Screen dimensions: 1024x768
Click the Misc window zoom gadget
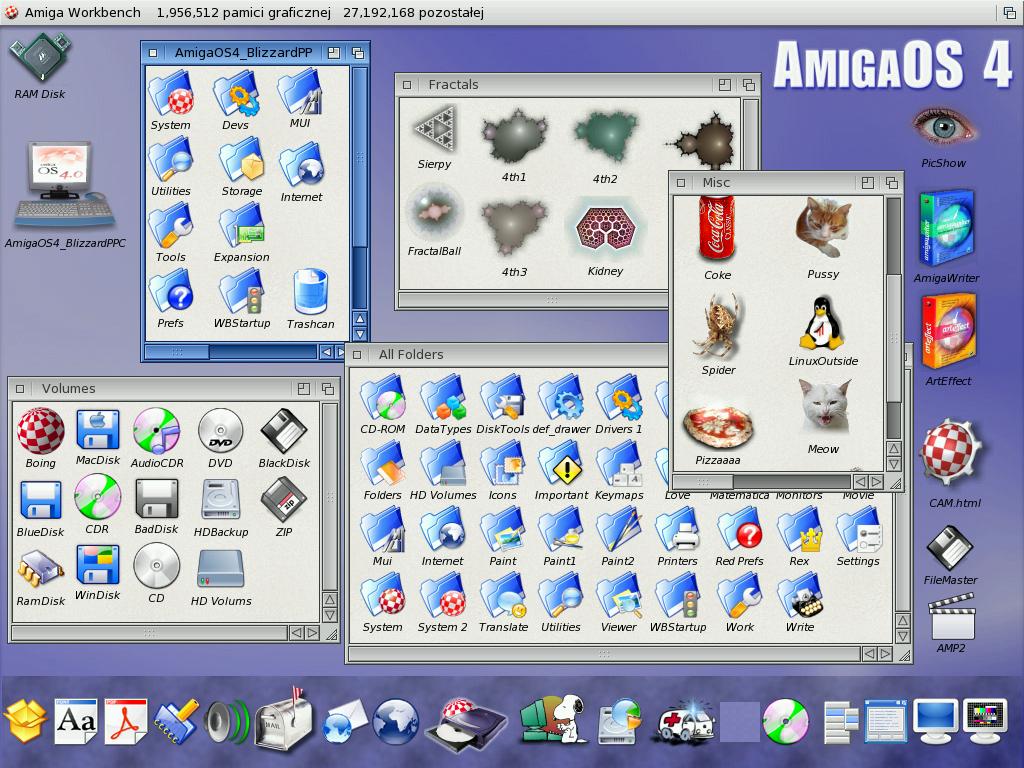pyautogui.click(x=867, y=183)
